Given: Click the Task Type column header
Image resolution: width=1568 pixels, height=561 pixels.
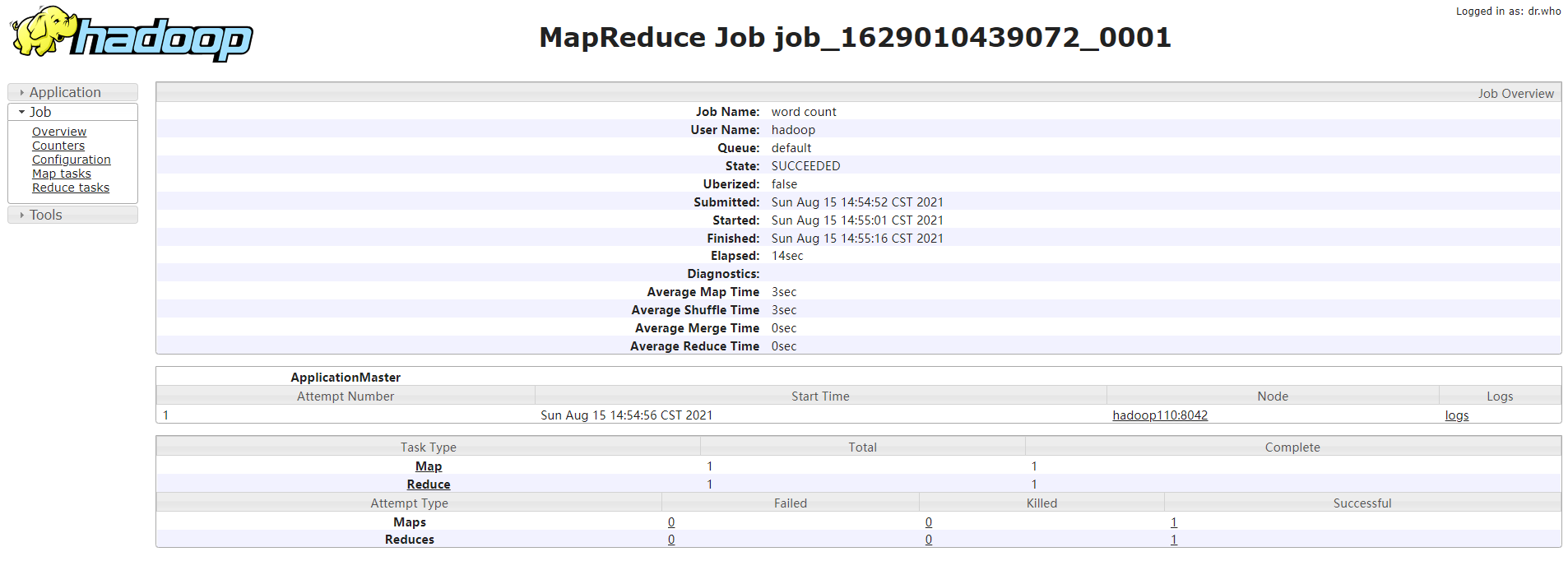Looking at the screenshot, I should point(429,447).
